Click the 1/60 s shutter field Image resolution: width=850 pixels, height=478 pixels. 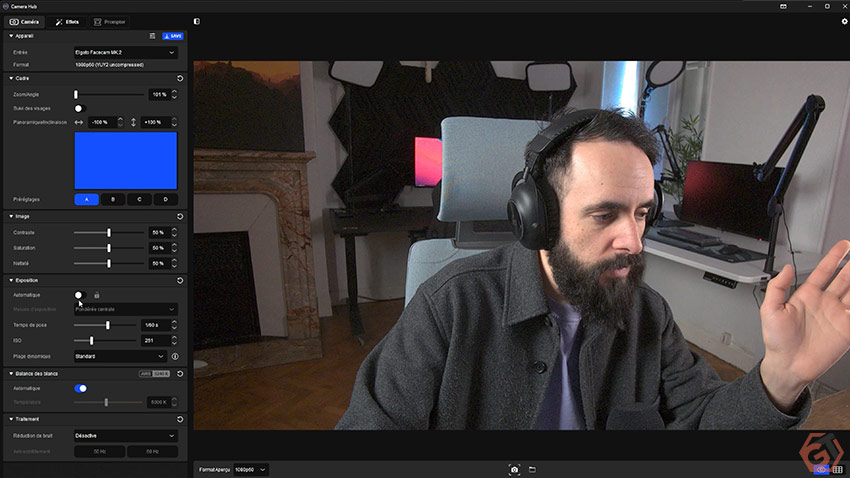155,325
